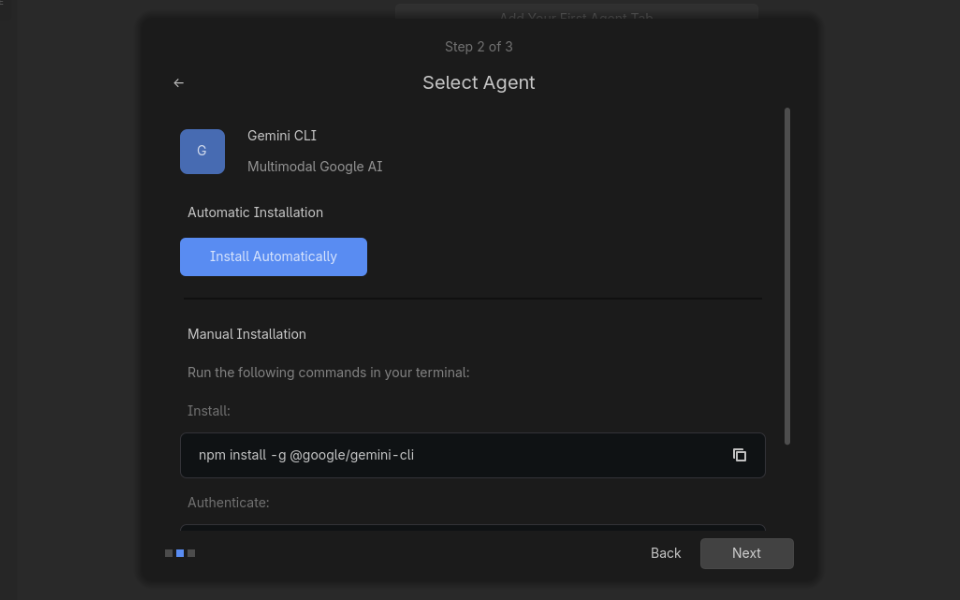Viewport: 960px width, 600px height.
Task: Click the dialog's vertical scrollbar
Action: 787,276
